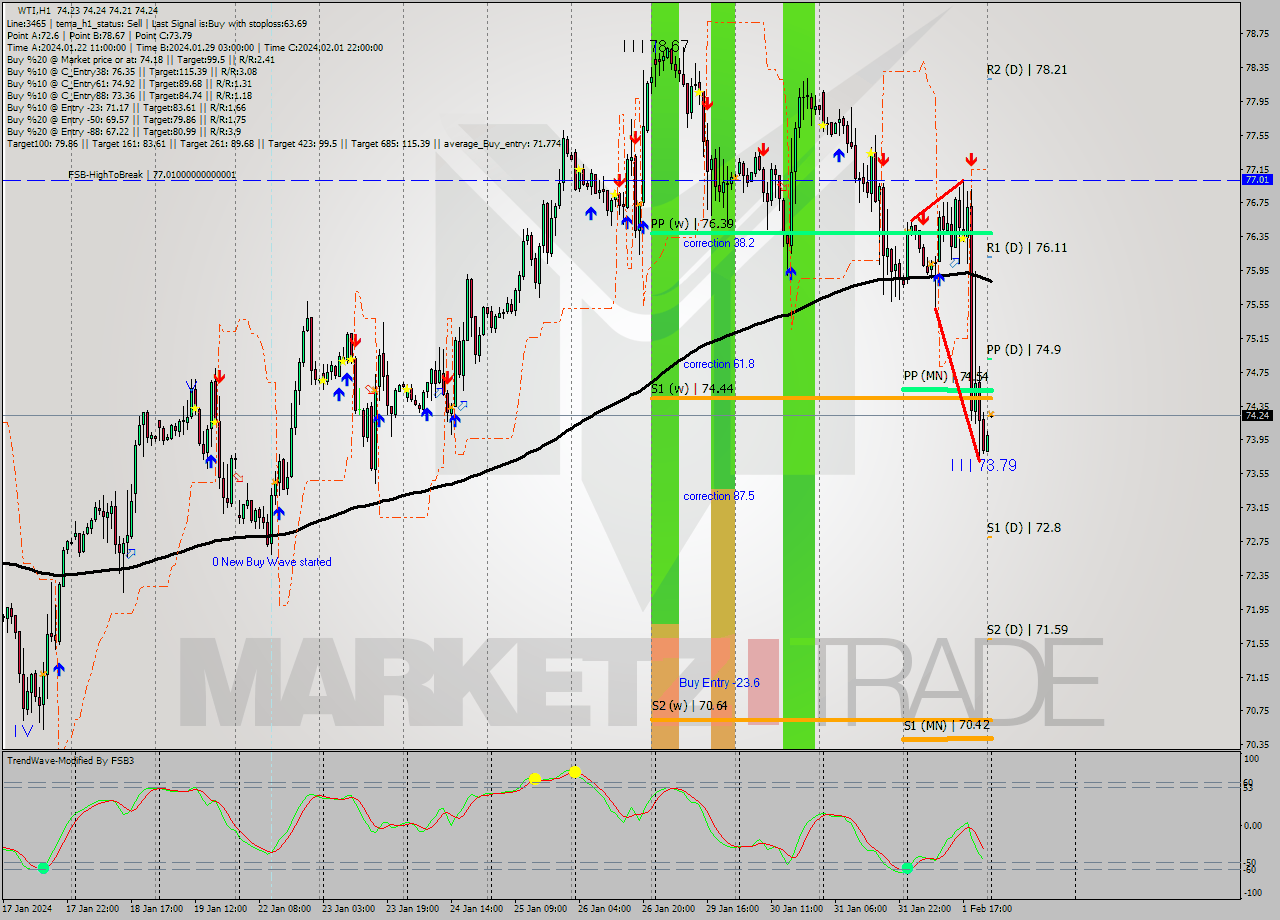Viewport: 1280px width, 920px height.
Task: Select the '1 Feb 17:00' time axis label
Action: 989,909
